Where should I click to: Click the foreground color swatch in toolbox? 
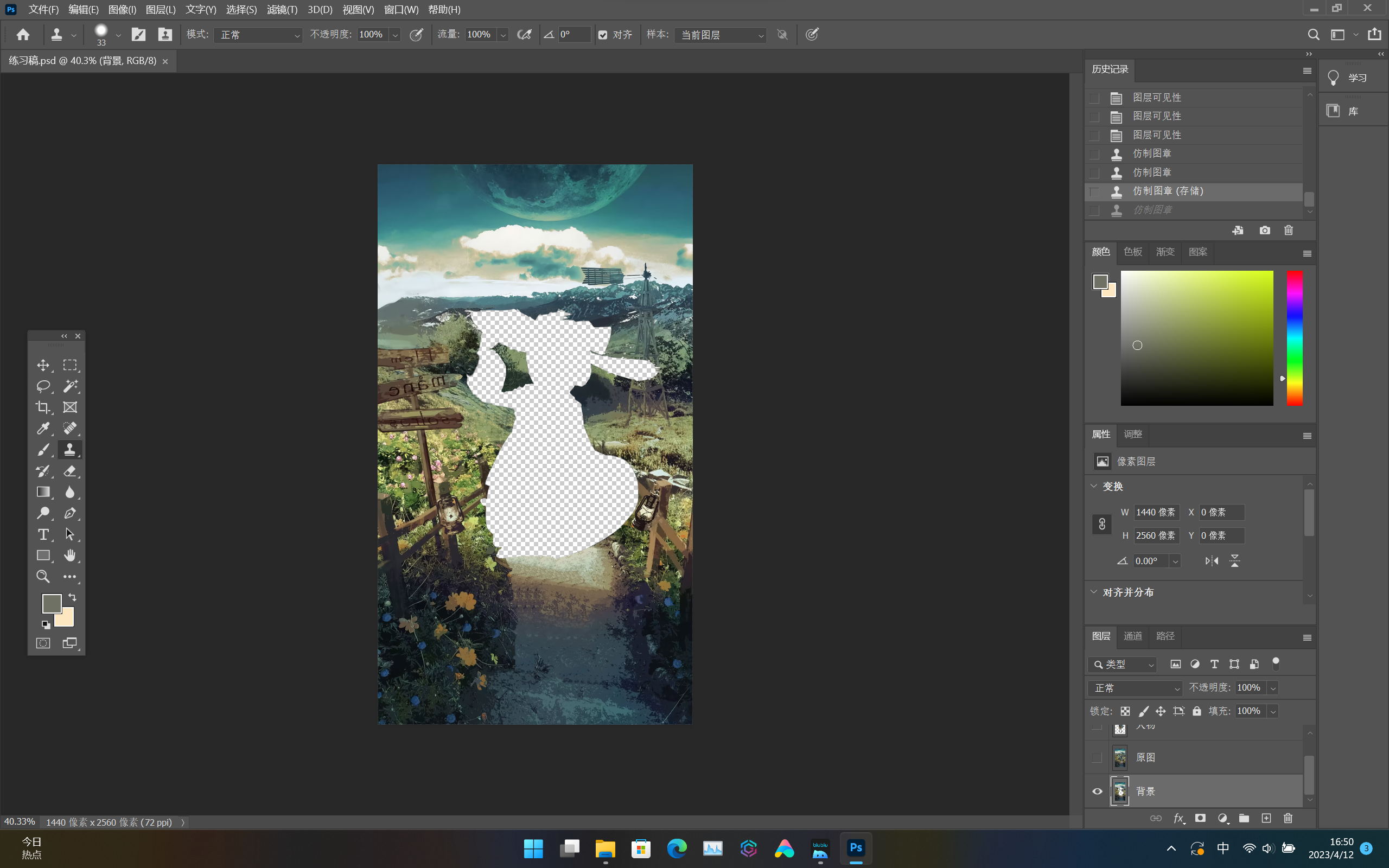pyautogui.click(x=52, y=603)
